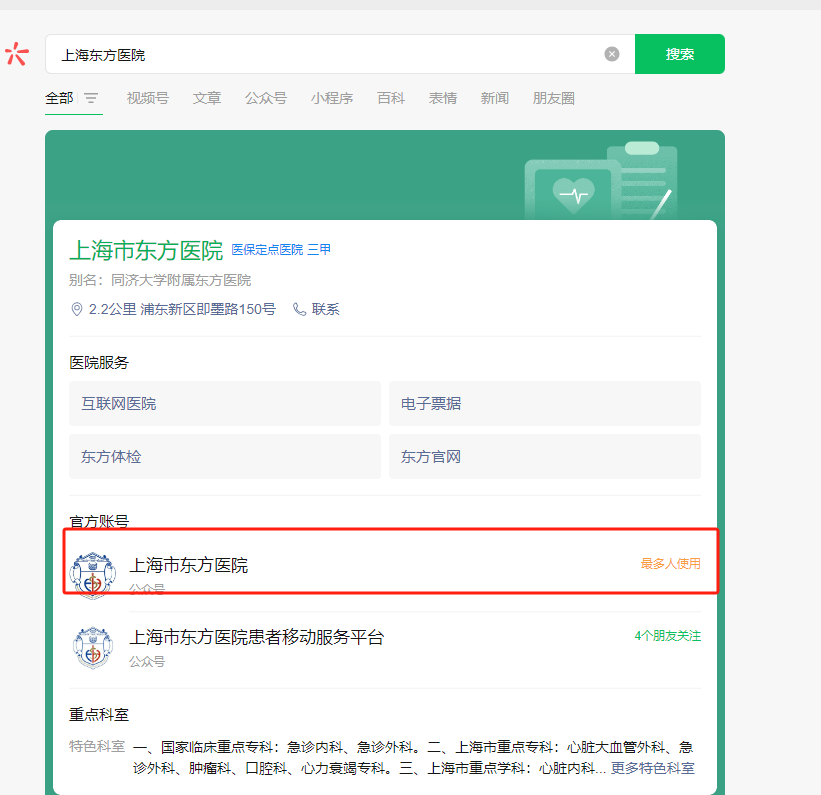This screenshot has height=795, width=821.
Task: Open the 上海市东方医院 hospital title
Action: coord(146,250)
